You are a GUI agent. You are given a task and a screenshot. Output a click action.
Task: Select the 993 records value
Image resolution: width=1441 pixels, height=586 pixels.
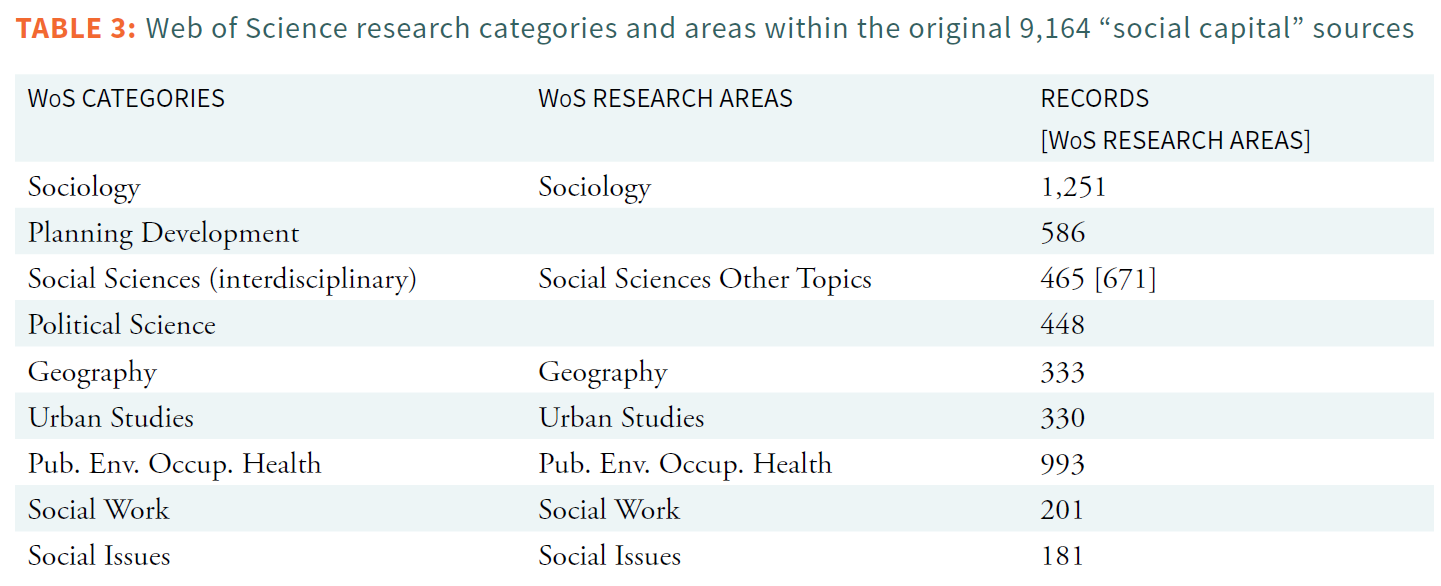1062,464
